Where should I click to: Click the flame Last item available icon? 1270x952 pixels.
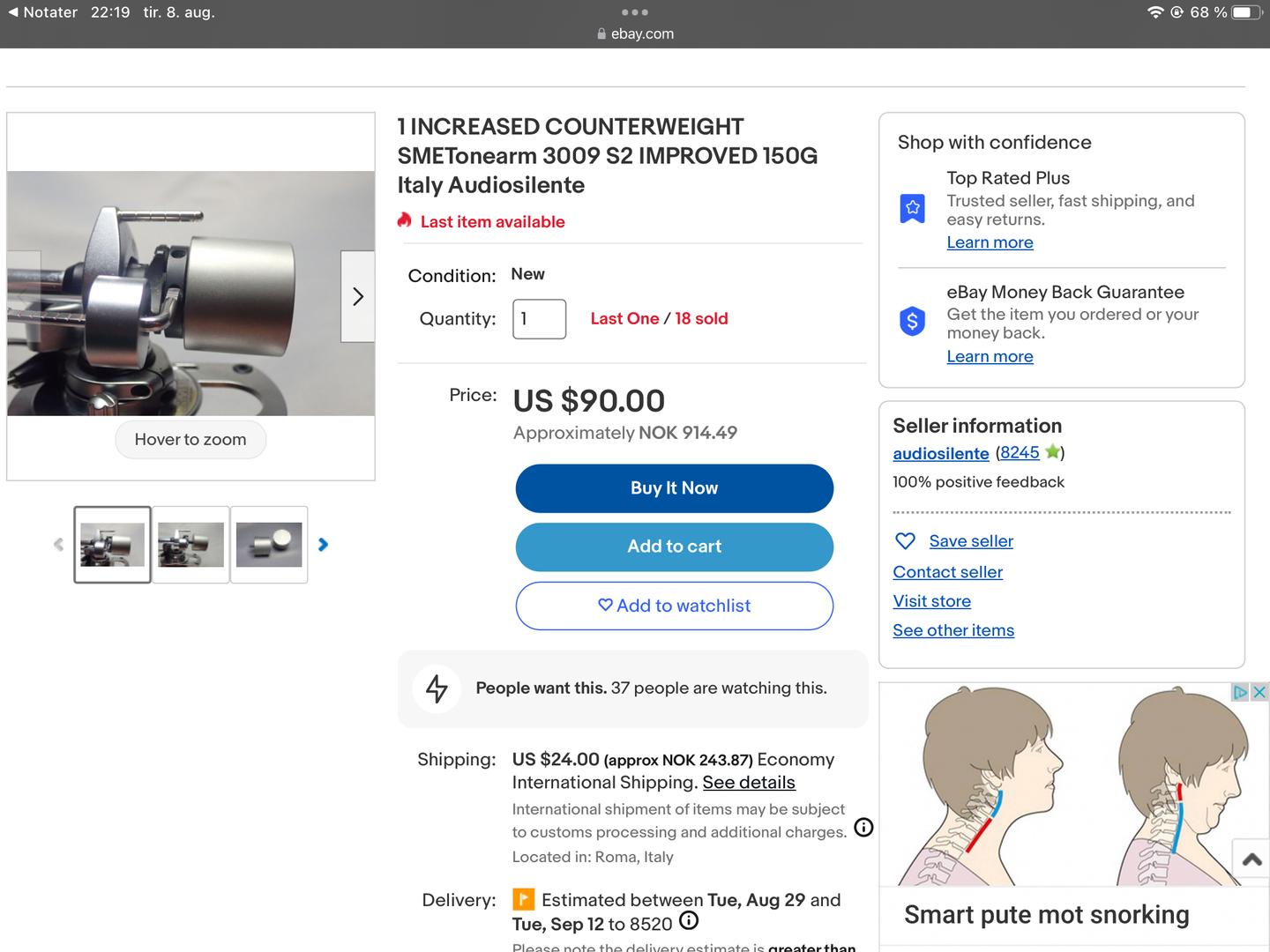click(405, 220)
